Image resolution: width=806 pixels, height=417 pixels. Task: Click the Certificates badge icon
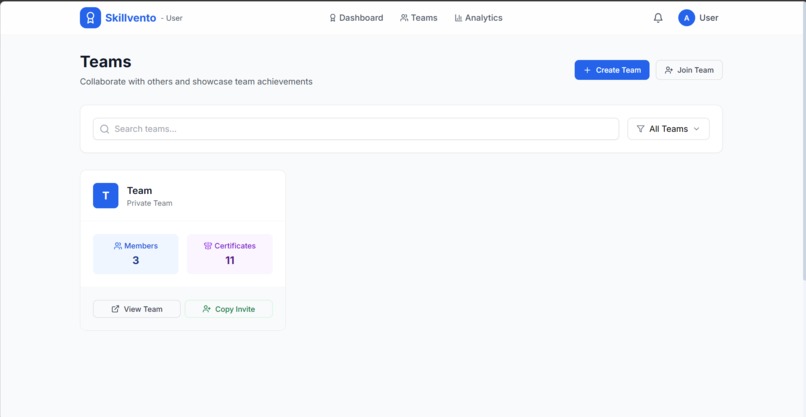[x=208, y=246]
